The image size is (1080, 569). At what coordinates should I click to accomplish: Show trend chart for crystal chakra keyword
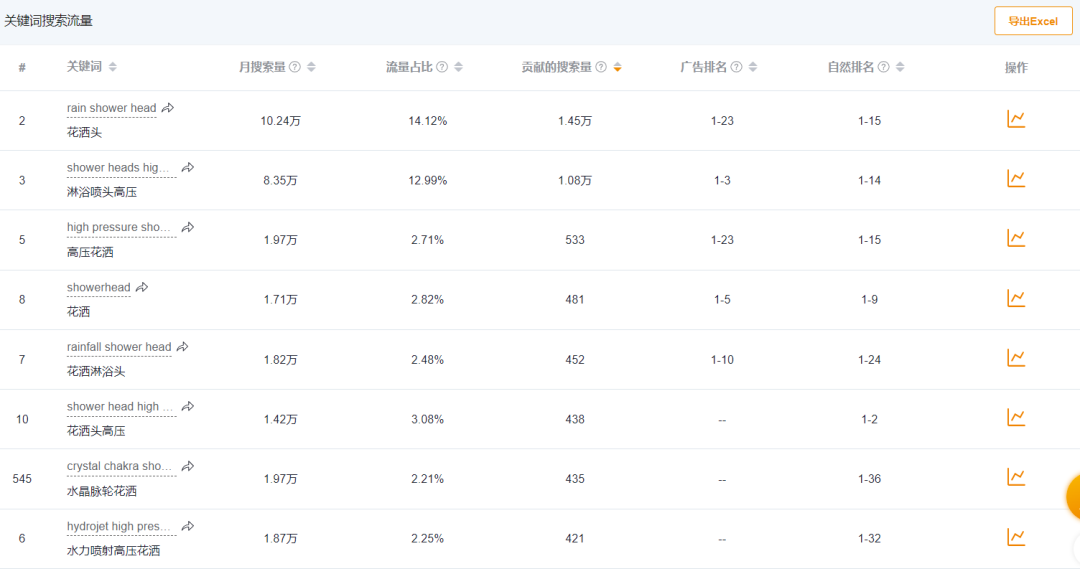(1016, 477)
